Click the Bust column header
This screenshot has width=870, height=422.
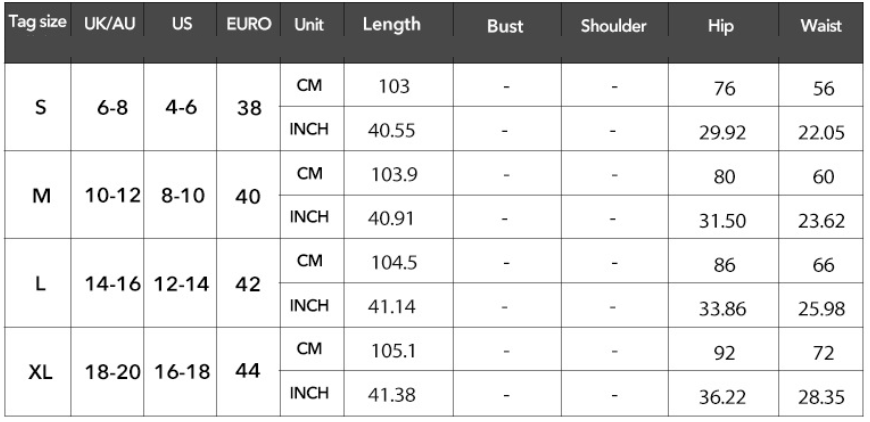tap(505, 26)
